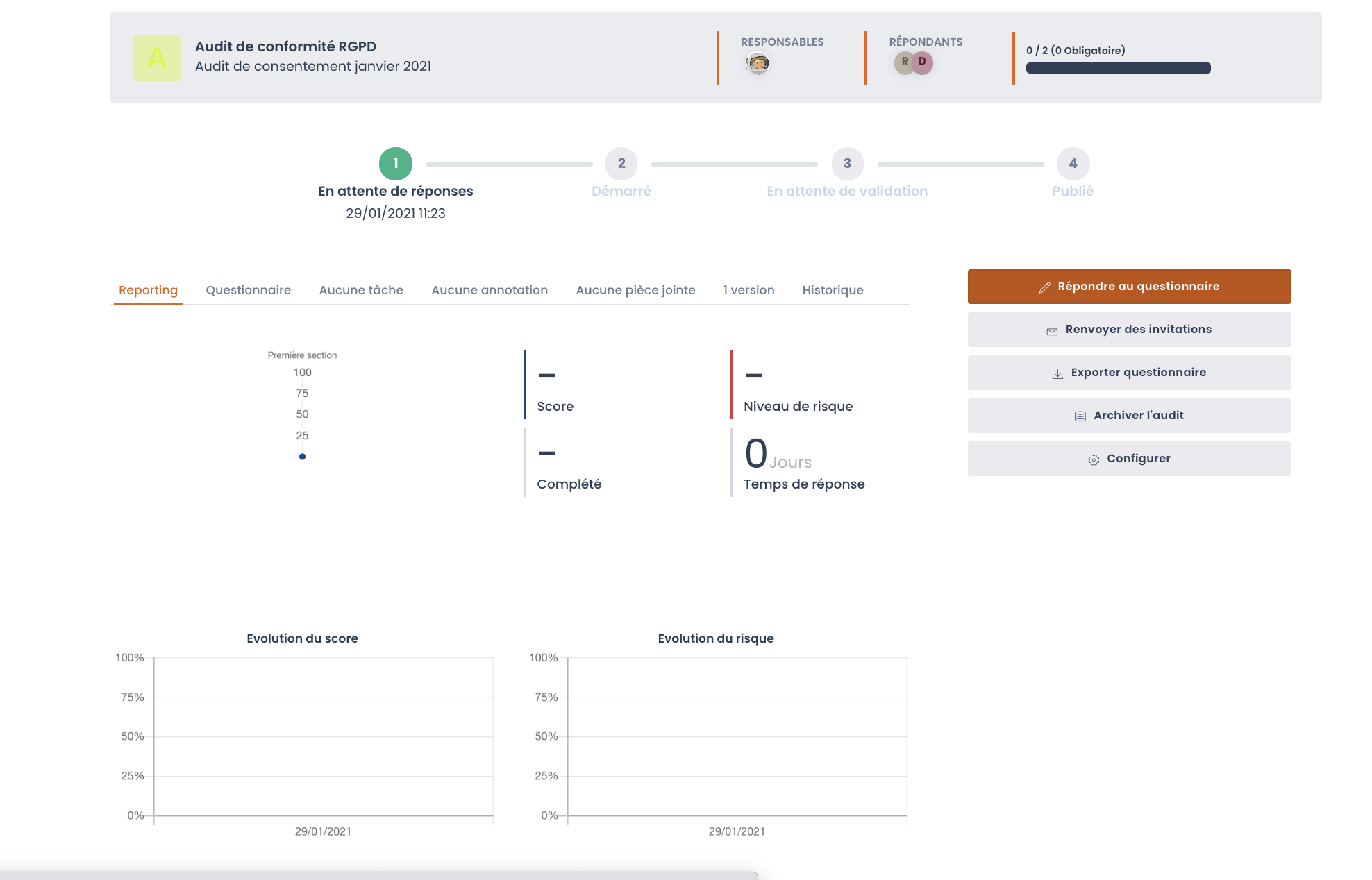Click the D respondent avatar
The height and width of the screenshot is (880, 1372).
(923, 62)
